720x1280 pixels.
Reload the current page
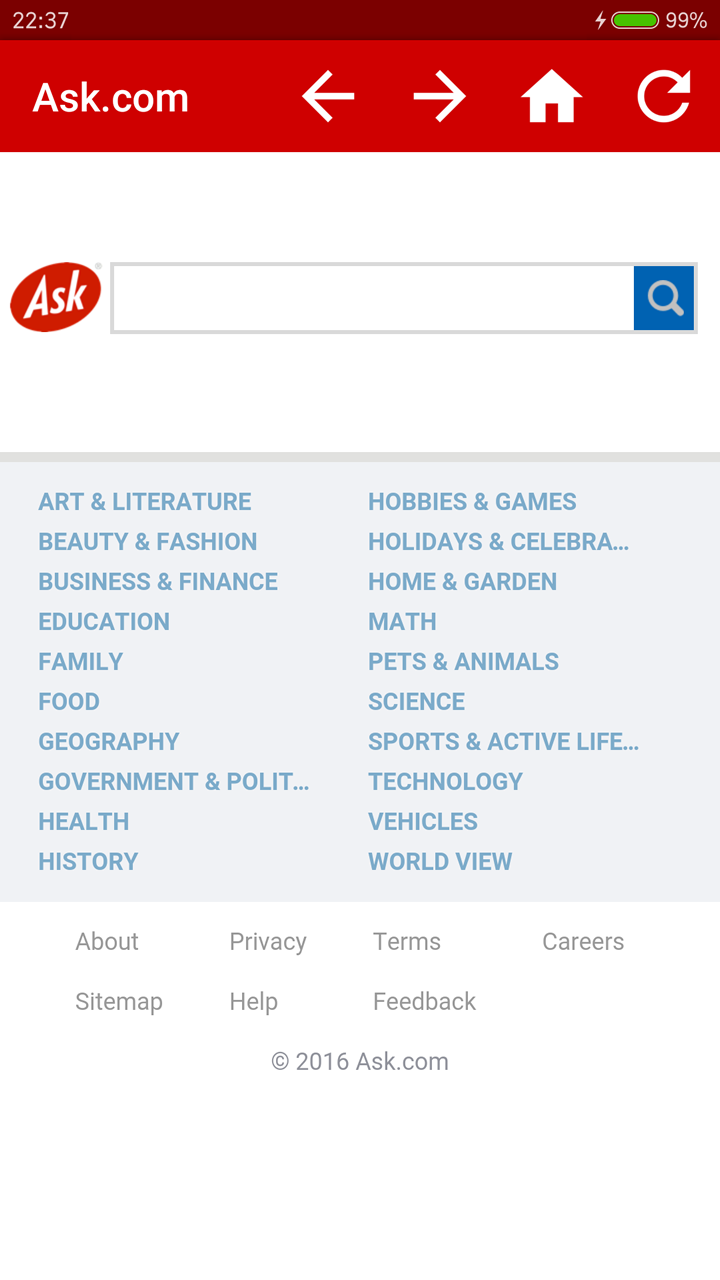(663, 96)
